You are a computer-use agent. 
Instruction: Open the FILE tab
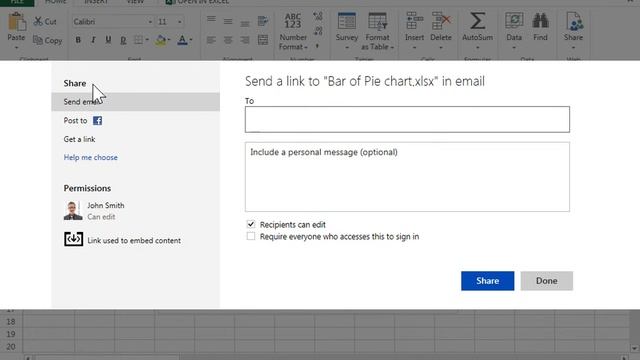tap(17, 2)
